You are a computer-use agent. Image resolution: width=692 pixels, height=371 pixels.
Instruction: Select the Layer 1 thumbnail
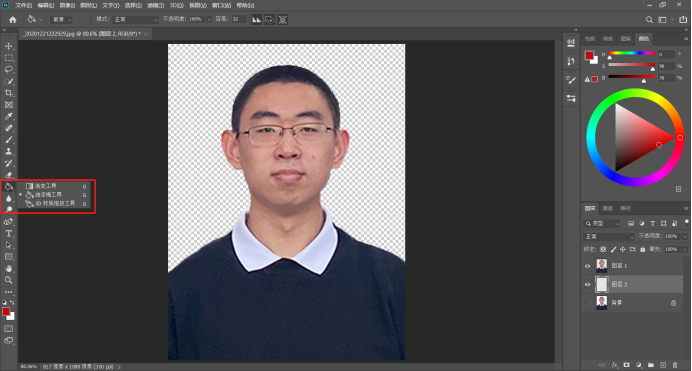click(602, 266)
